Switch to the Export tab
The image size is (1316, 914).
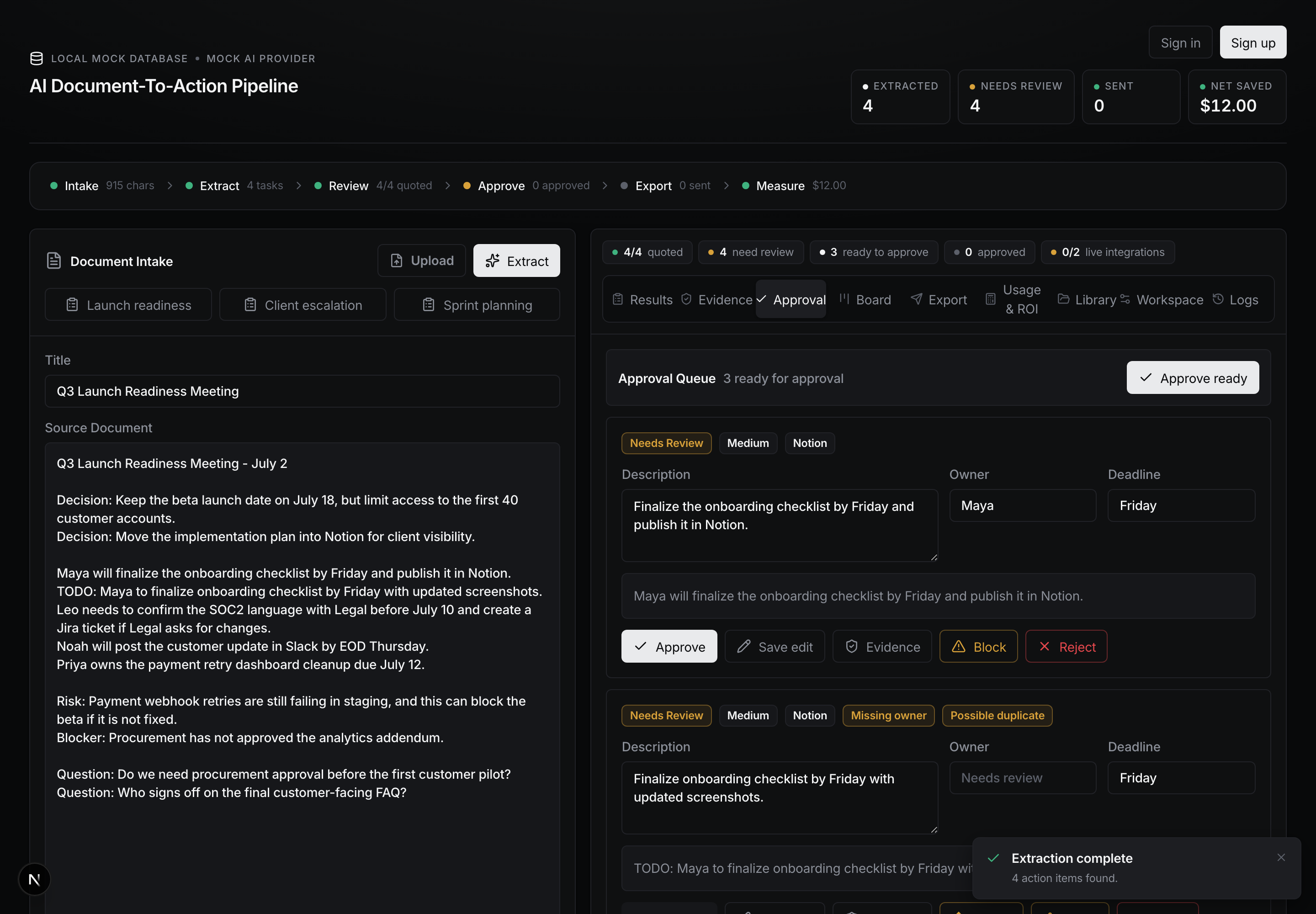(x=939, y=299)
